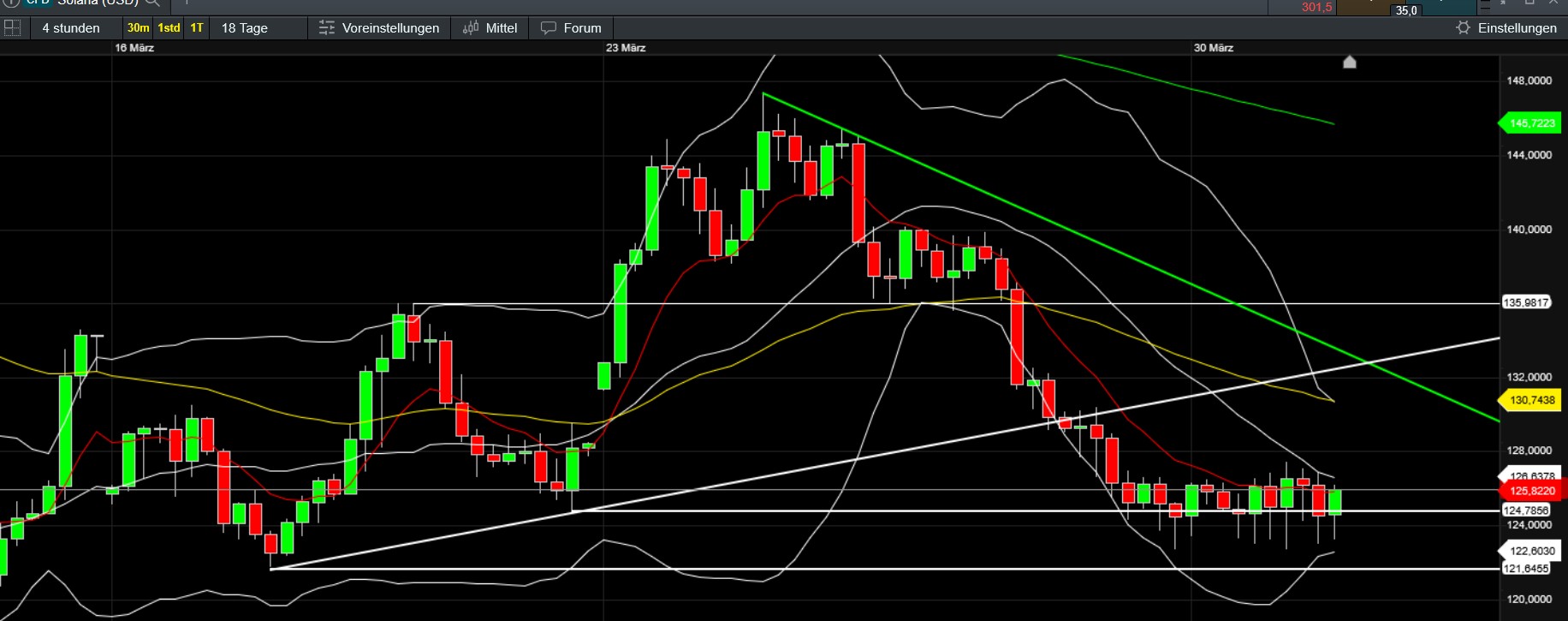The image size is (1568, 621).
Task: Click the 30 März date label
Action: [x=1214, y=48]
